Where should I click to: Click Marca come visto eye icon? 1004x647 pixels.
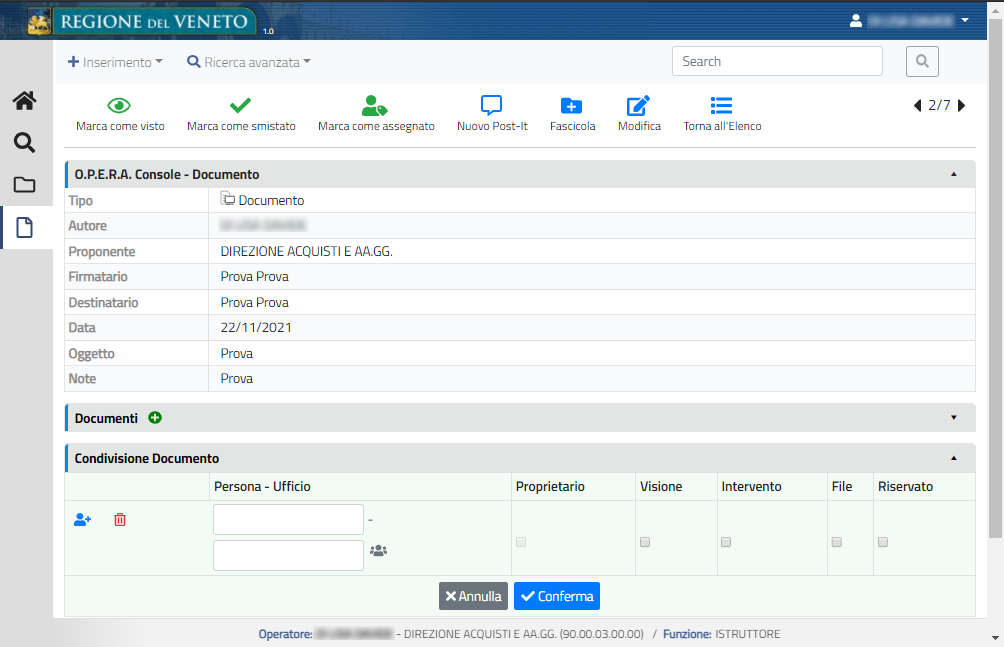coord(119,105)
